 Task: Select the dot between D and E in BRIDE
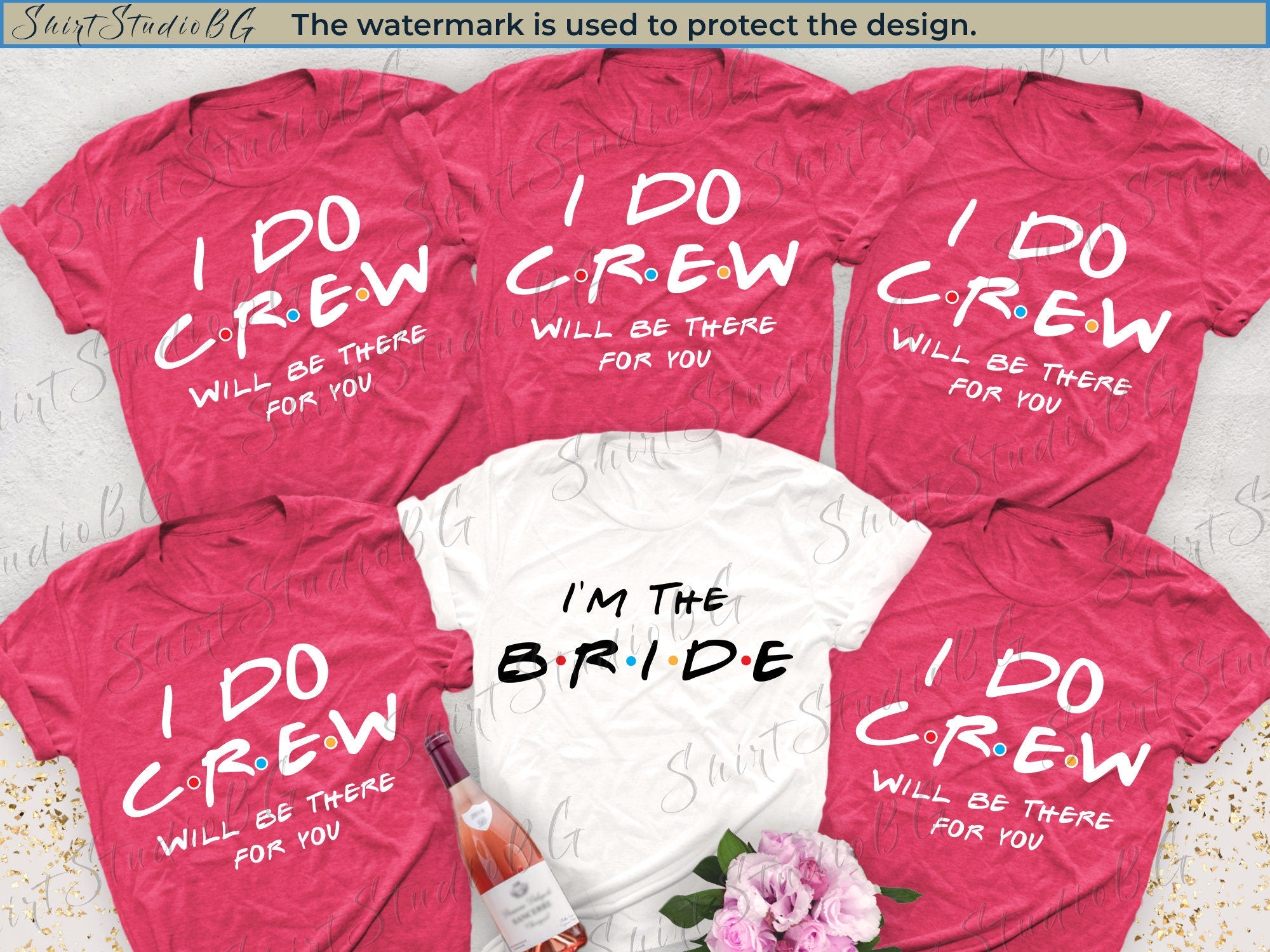(x=747, y=661)
